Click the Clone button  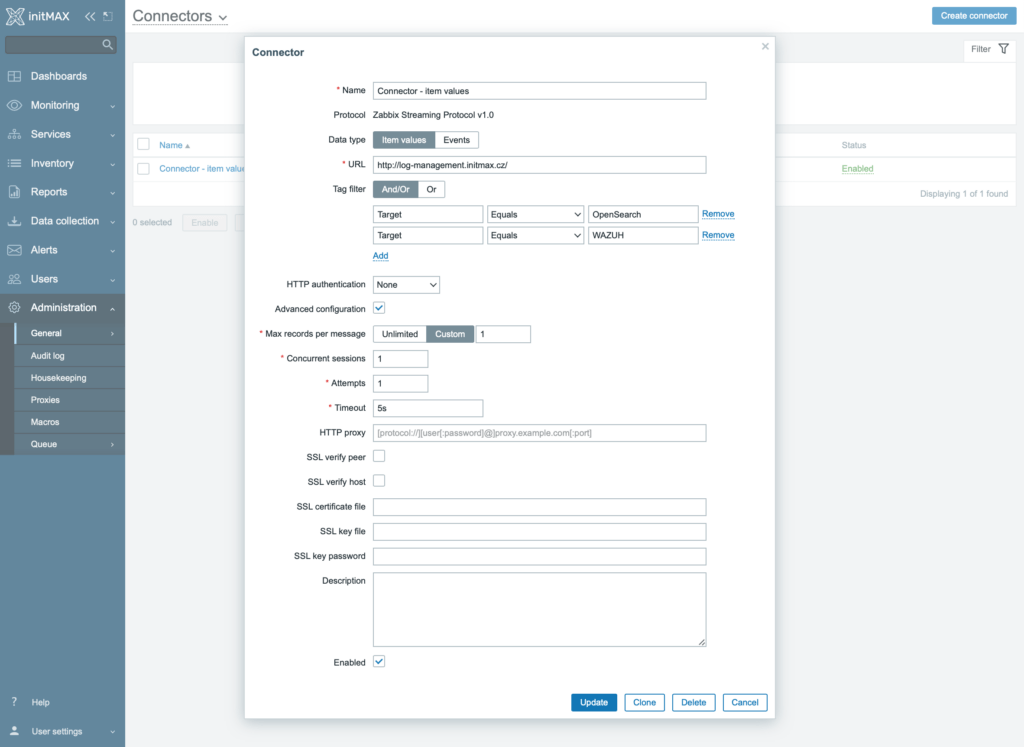tap(644, 703)
